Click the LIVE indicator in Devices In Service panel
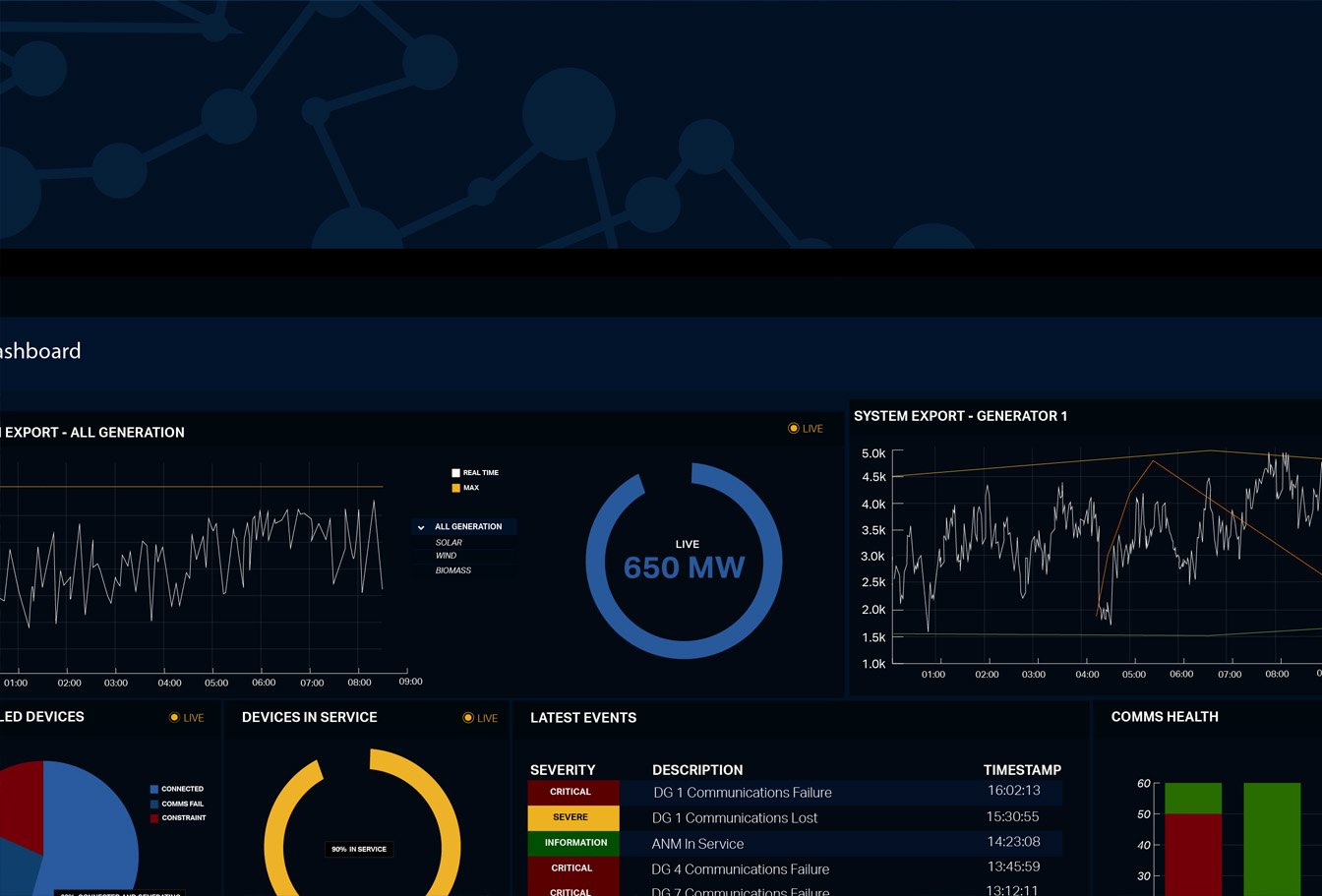Viewport: 1322px width, 896px height. (480, 718)
